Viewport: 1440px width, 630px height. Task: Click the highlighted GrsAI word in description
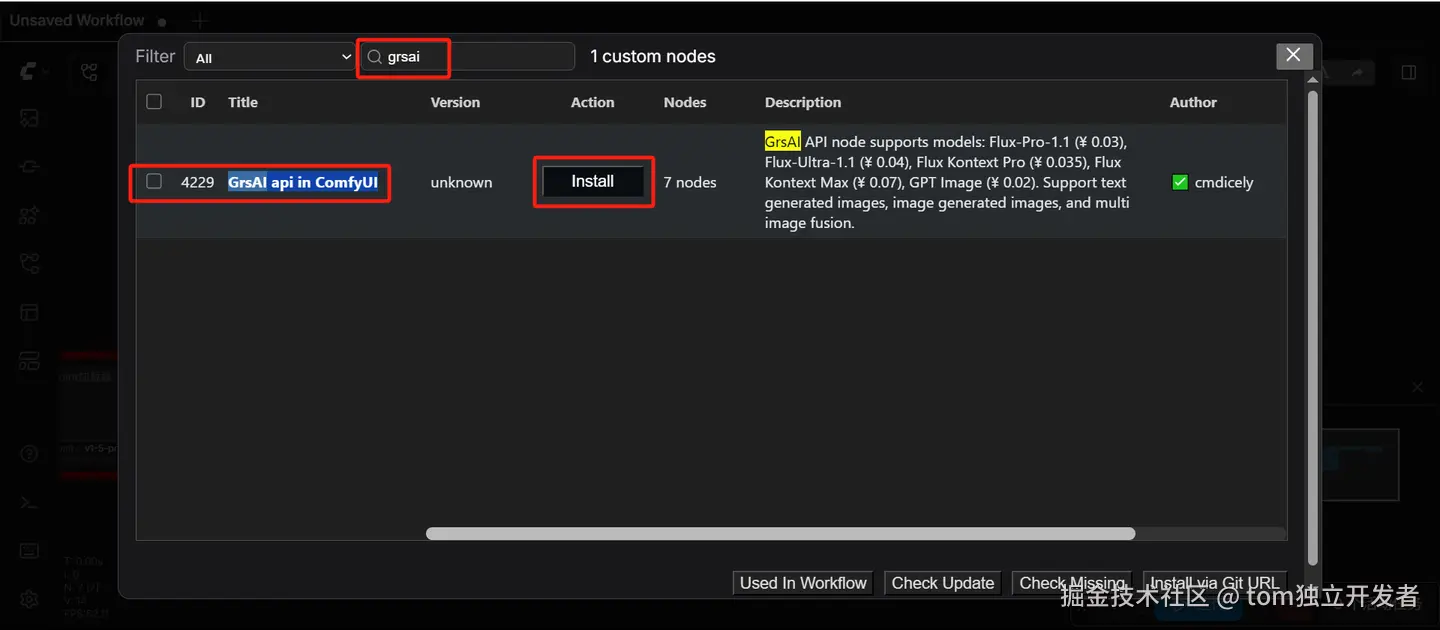[783, 142]
